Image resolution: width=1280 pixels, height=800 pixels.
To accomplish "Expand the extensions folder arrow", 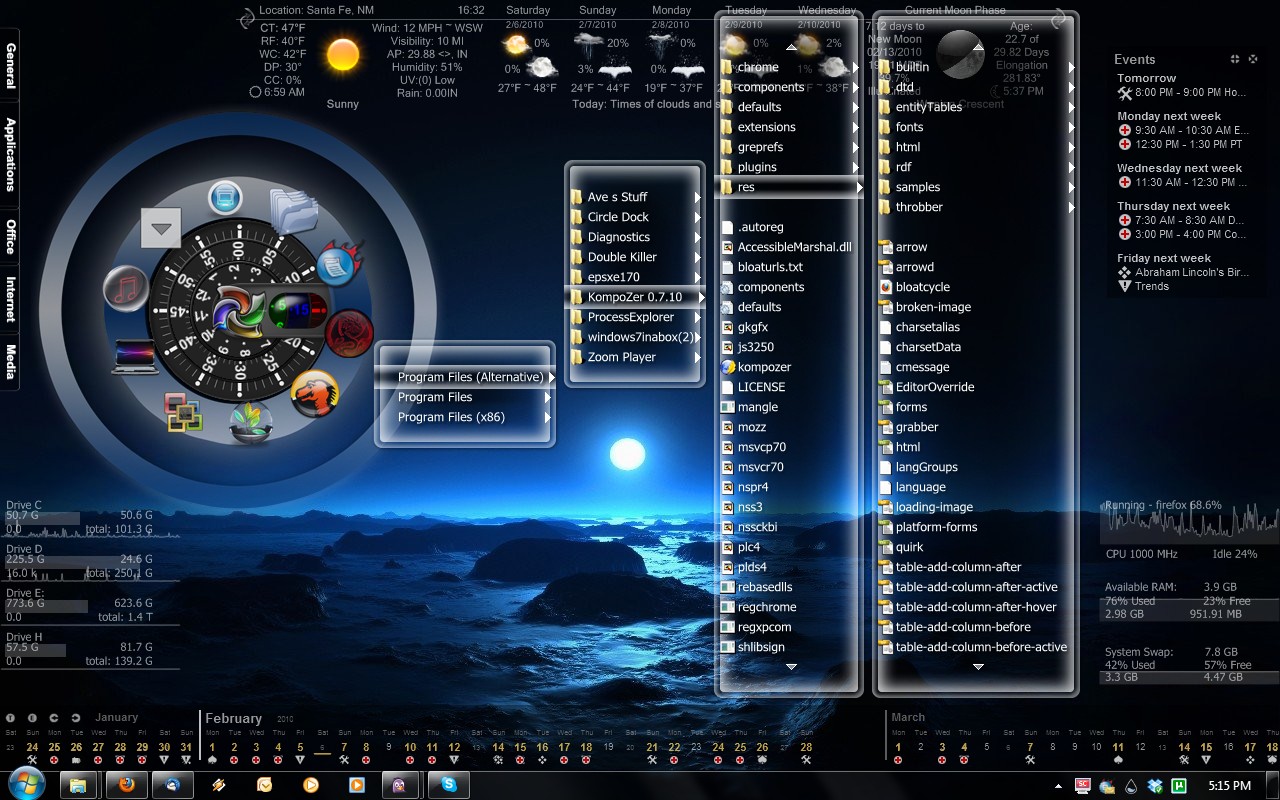I will click(x=856, y=127).
